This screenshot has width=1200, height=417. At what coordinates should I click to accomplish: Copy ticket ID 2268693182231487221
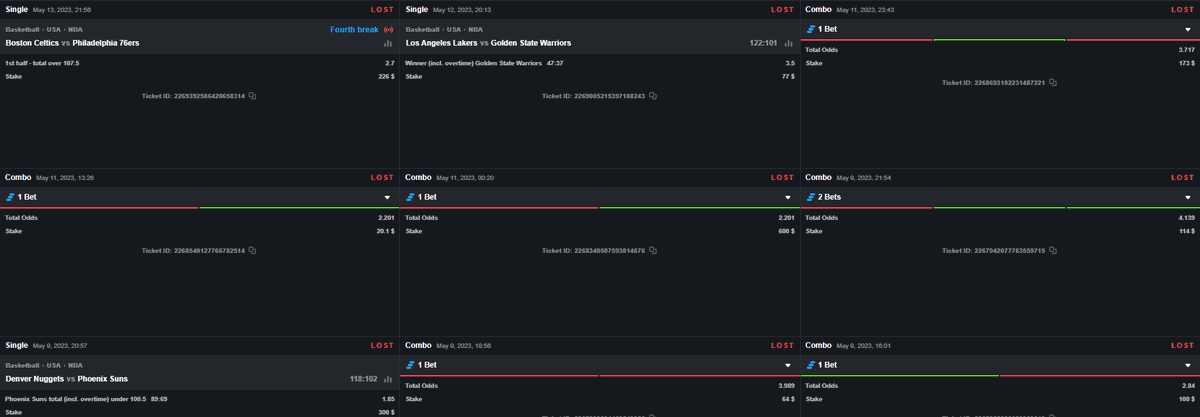[x=1053, y=82]
